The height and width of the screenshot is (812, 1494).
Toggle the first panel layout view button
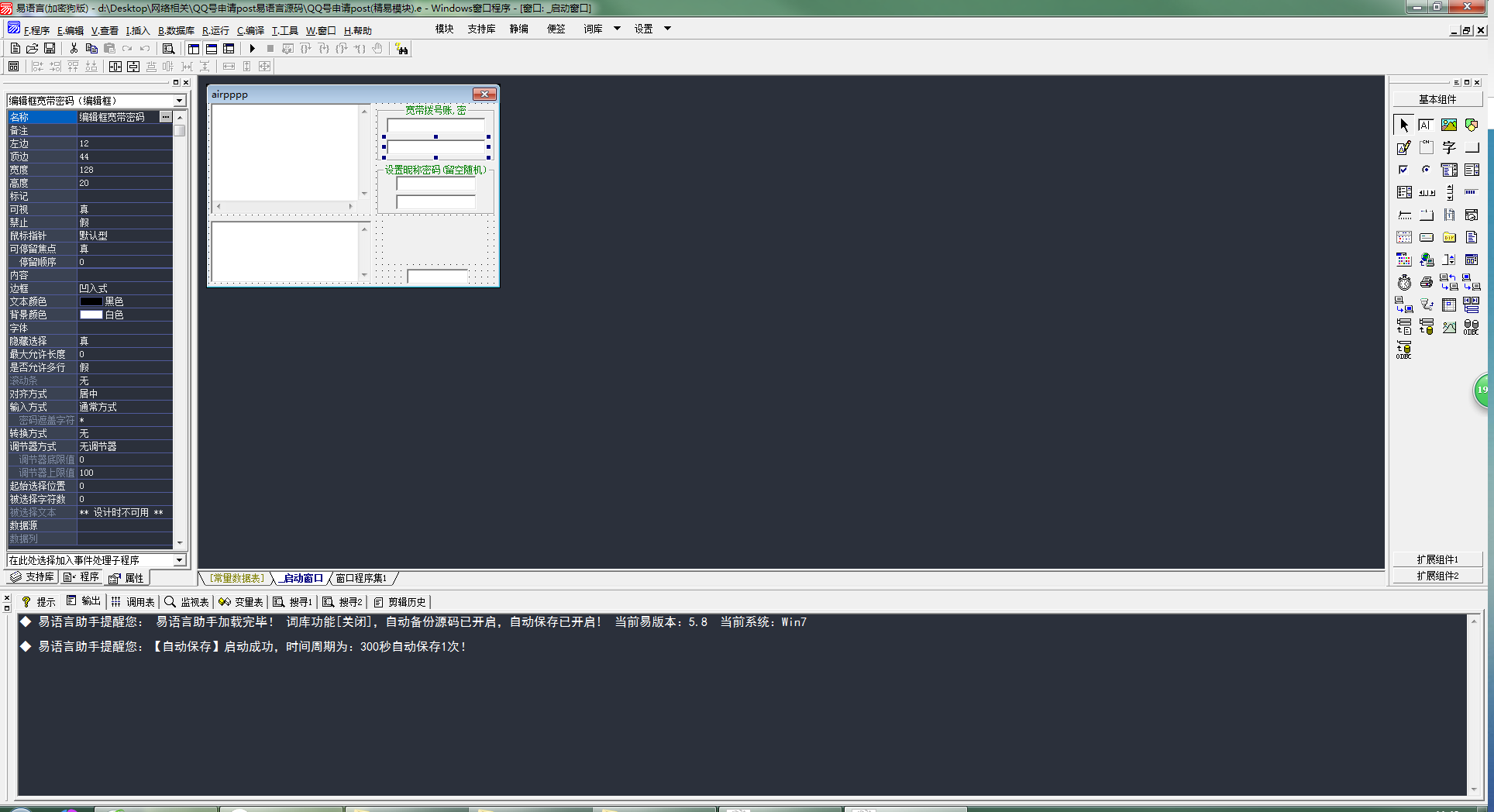pos(194,49)
